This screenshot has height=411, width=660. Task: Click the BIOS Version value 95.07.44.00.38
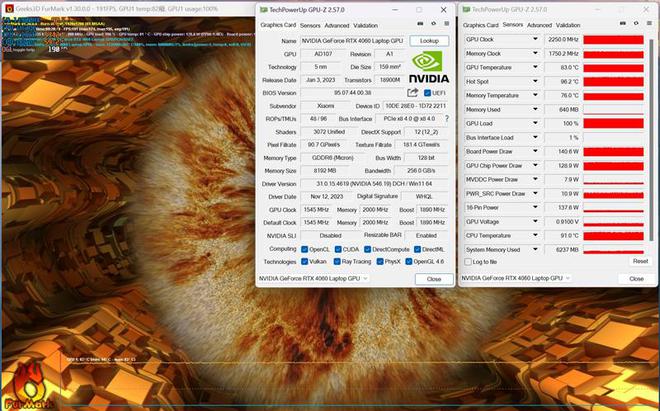click(x=352, y=93)
